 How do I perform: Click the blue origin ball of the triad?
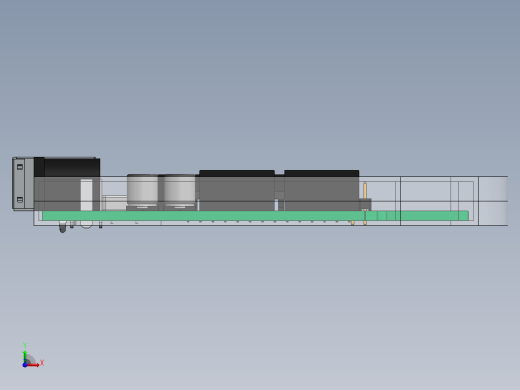click(x=25, y=365)
